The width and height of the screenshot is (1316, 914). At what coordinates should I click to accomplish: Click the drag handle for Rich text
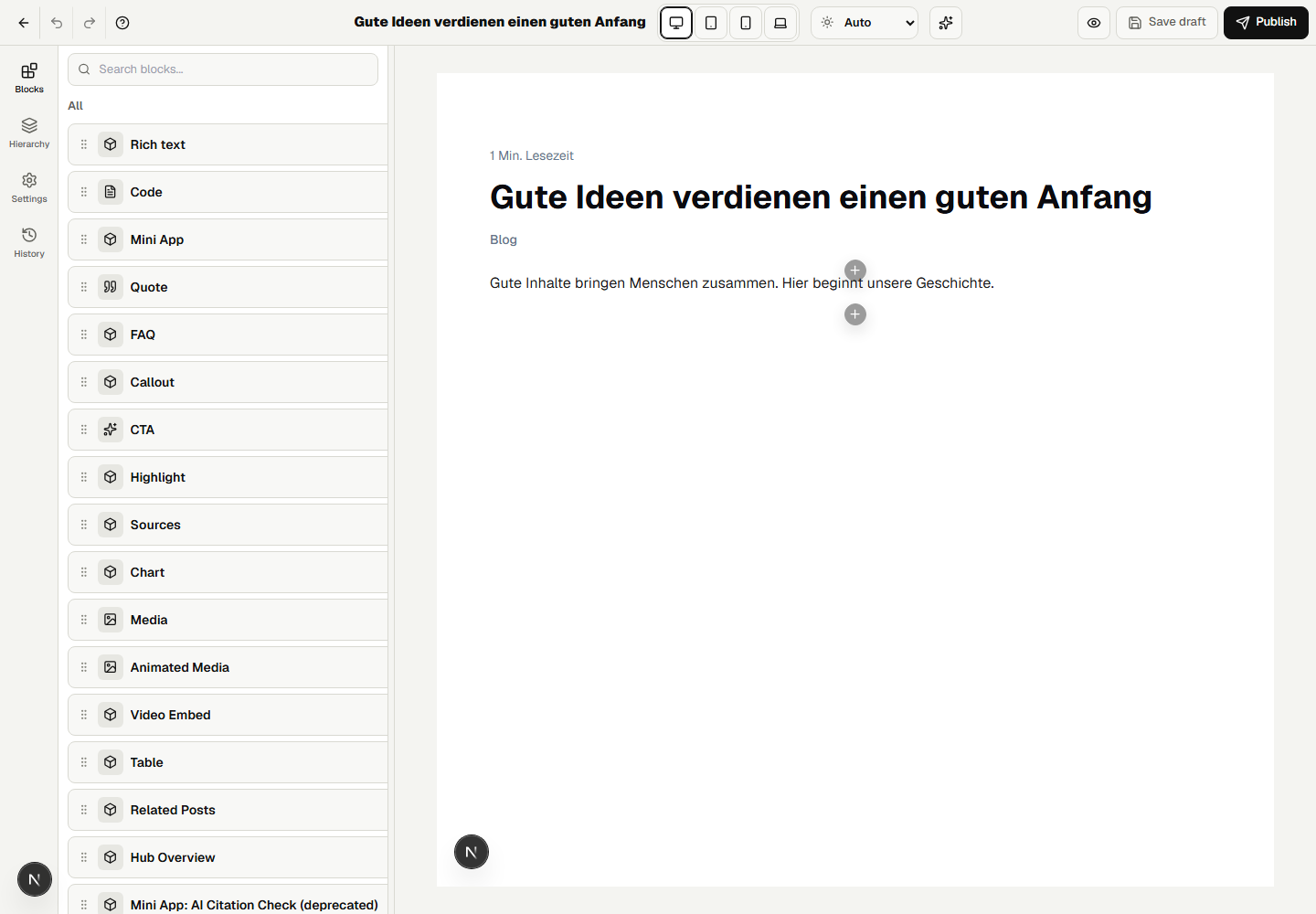pyautogui.click(x=84, y=144)
